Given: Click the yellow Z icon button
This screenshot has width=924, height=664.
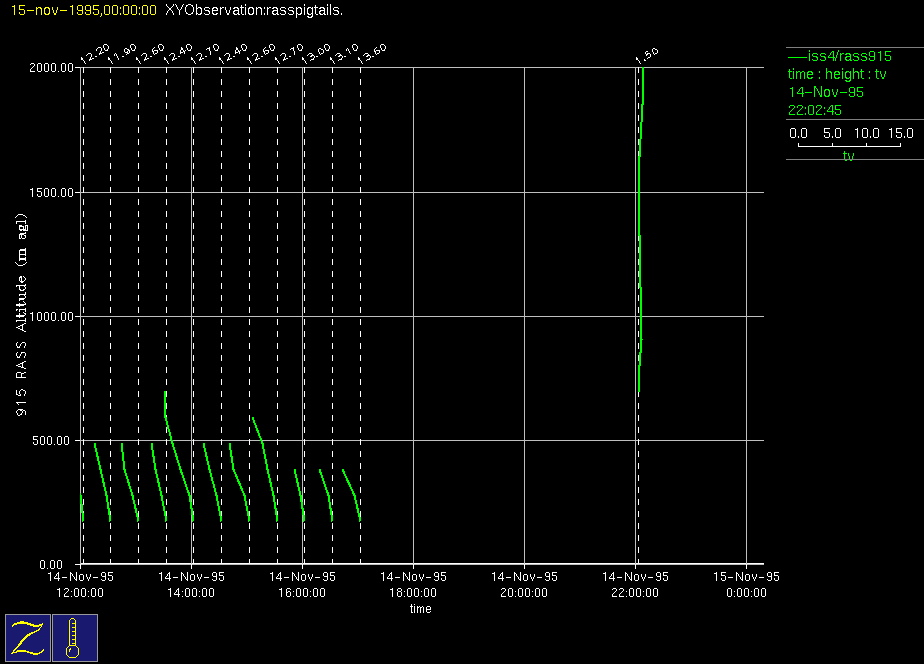Looking at the screenshot, I should click(x=28, y=637).
